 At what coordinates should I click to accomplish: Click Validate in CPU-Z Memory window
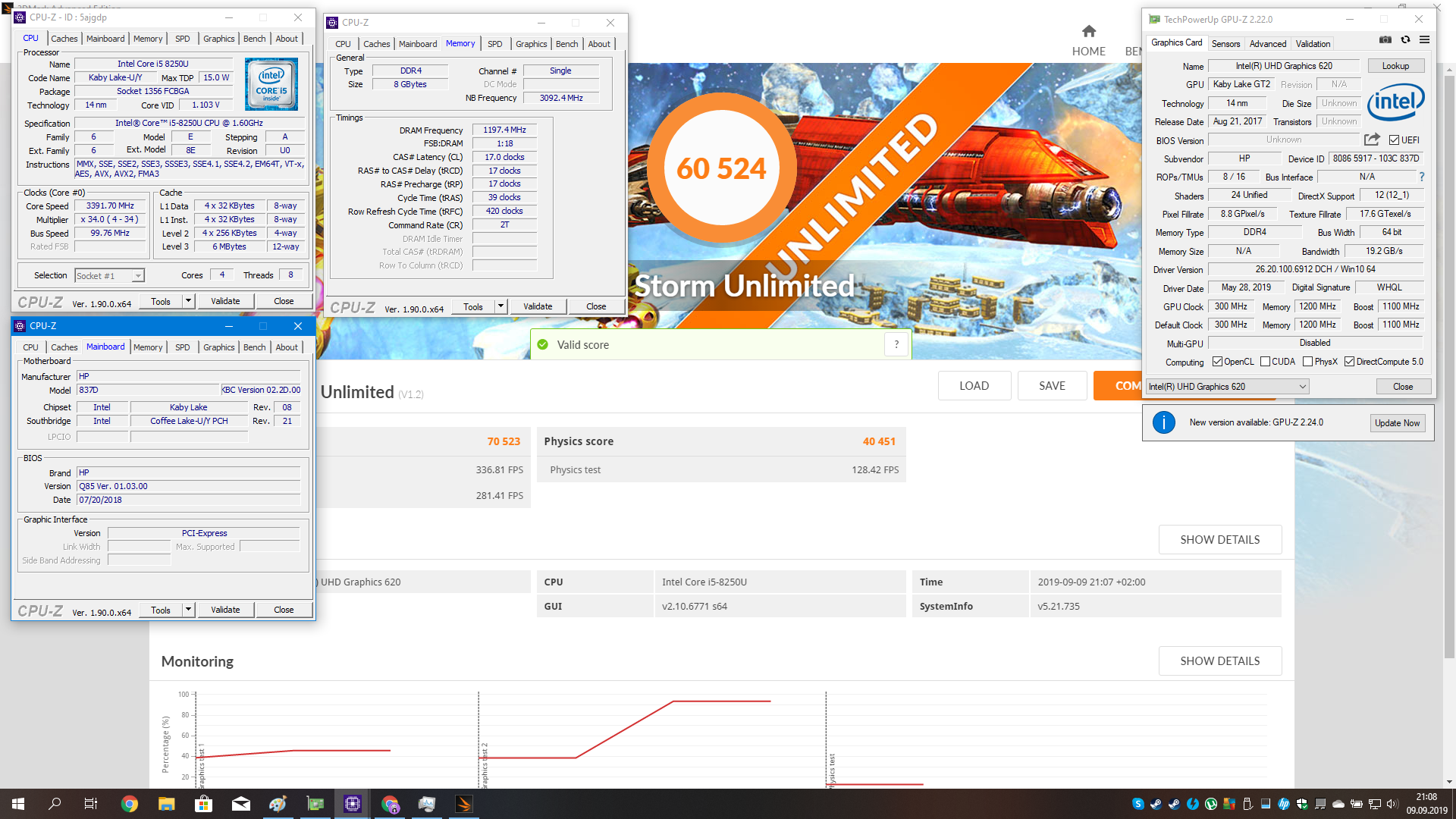[x=538, y=306]
